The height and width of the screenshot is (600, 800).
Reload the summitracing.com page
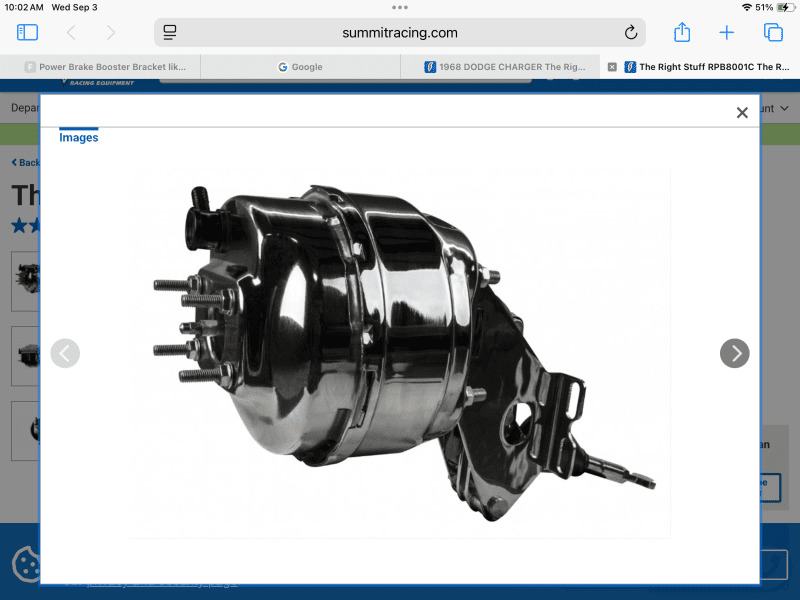click(x=631, y=33)
